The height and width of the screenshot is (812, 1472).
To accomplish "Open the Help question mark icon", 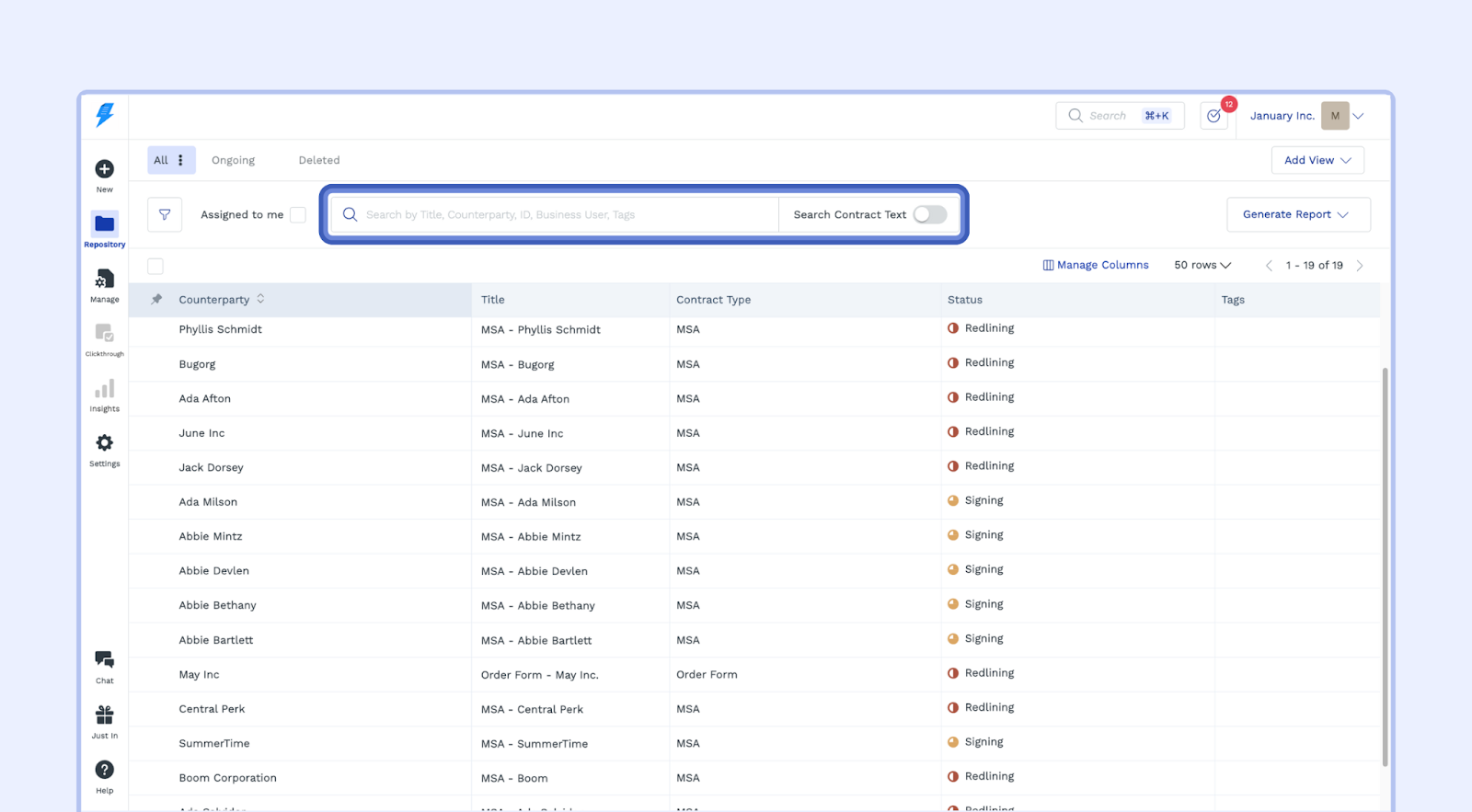I will (x=105, y=770).
